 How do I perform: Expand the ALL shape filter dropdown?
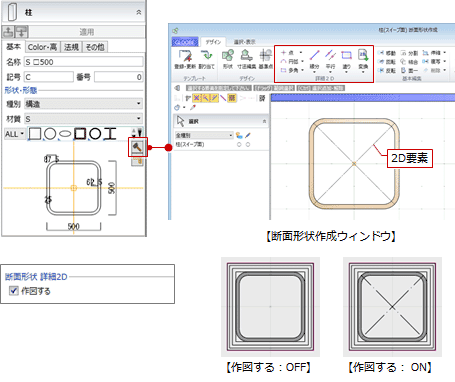click(15, 134)
